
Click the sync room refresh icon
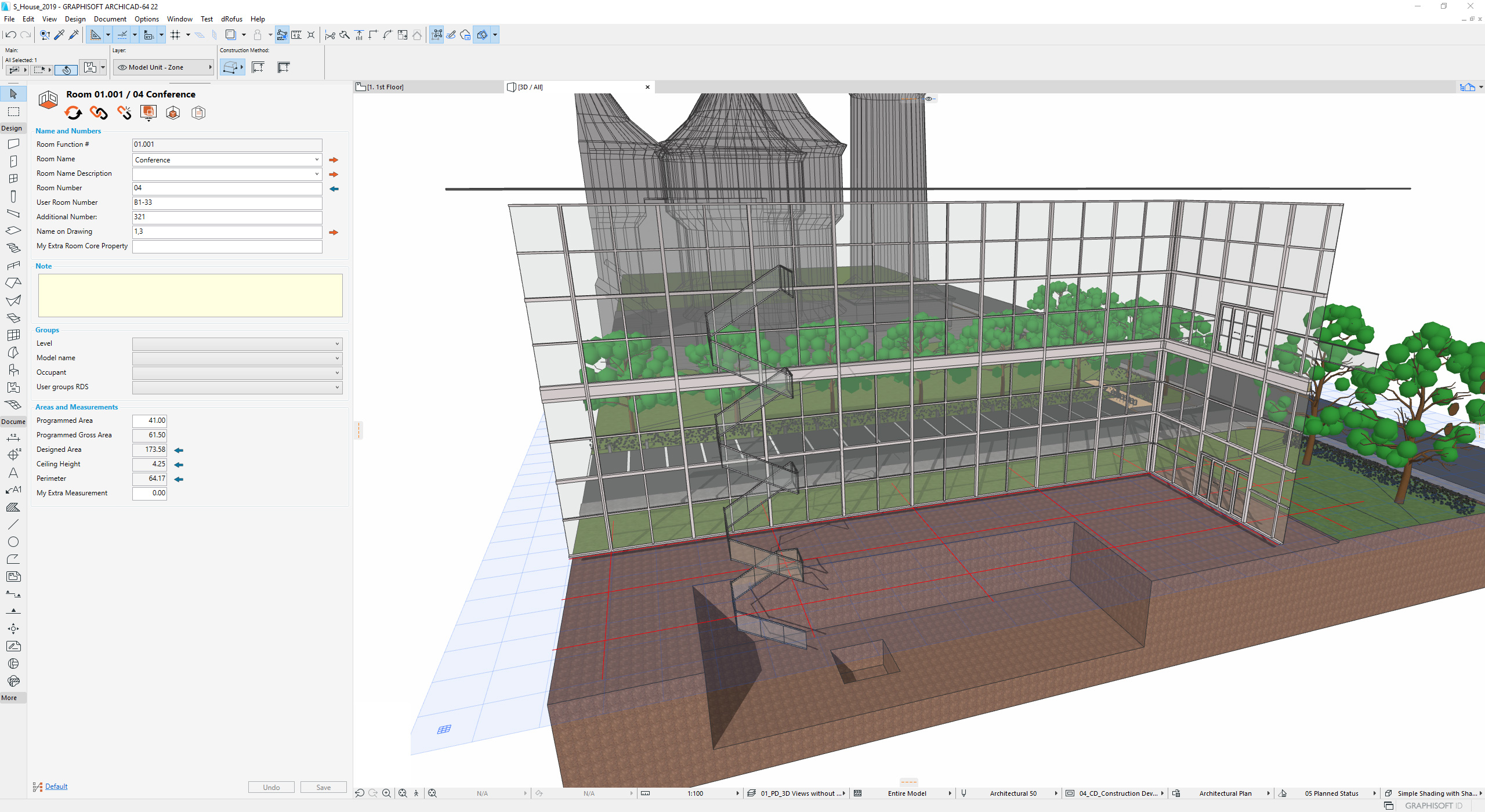[74, 113]
